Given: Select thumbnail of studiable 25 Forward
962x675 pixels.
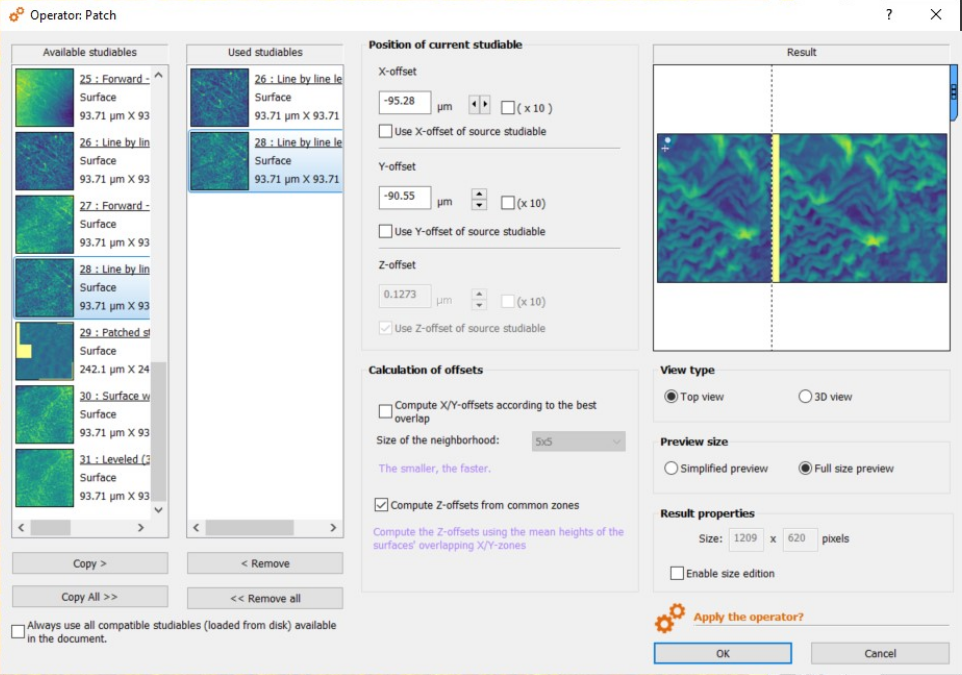Looking at the screenshot, I should pos(45,98).
